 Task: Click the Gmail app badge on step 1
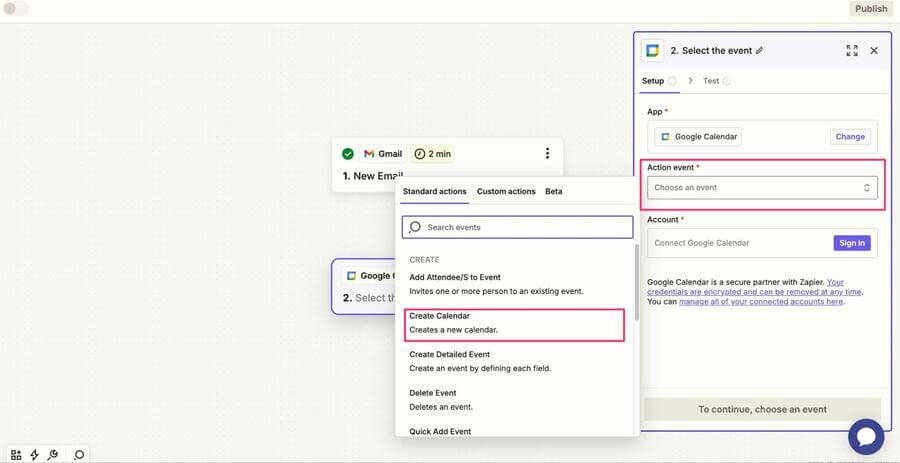coord(383,154)
